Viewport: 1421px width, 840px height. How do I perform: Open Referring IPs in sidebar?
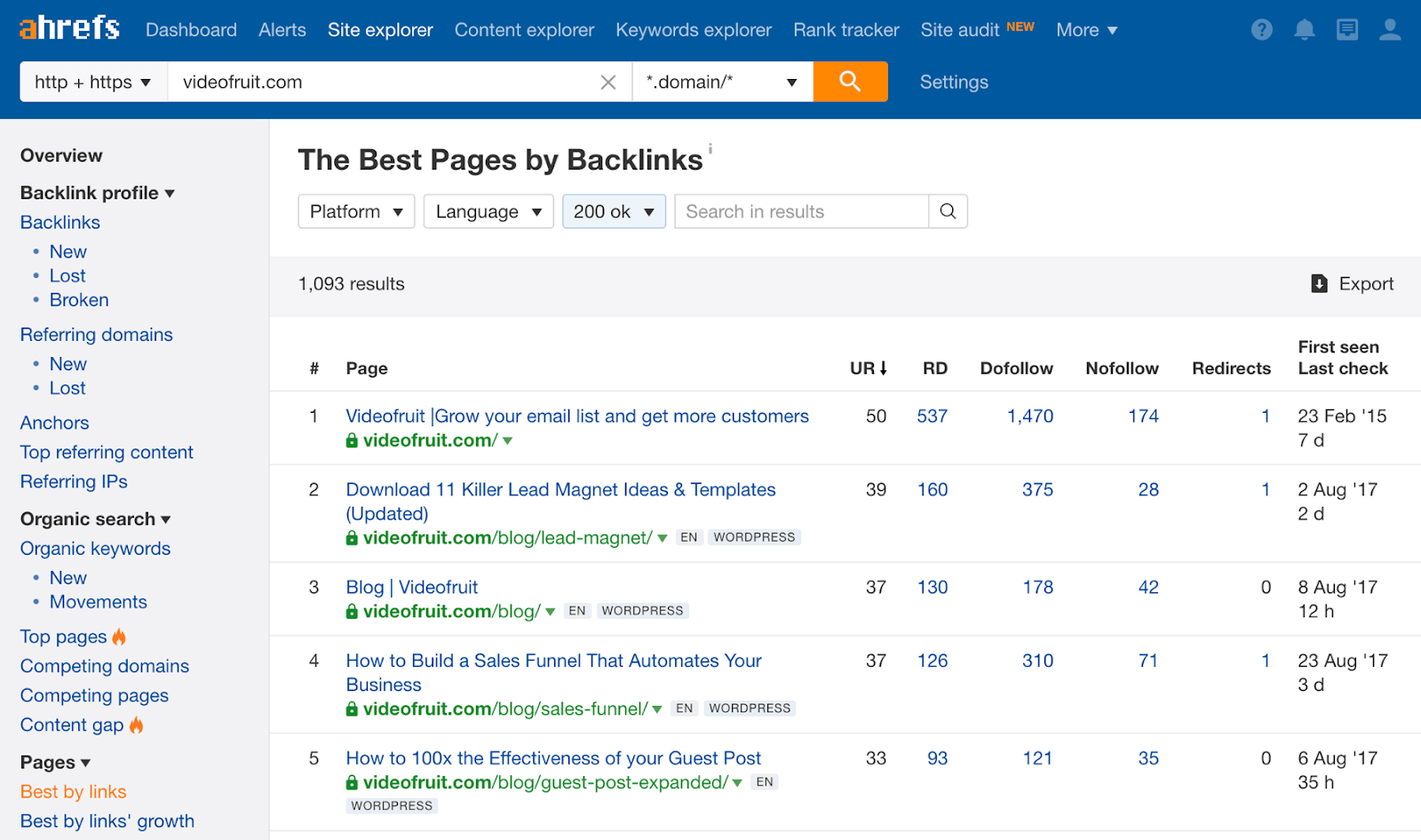pyautogui.click(x=74, y=481)
